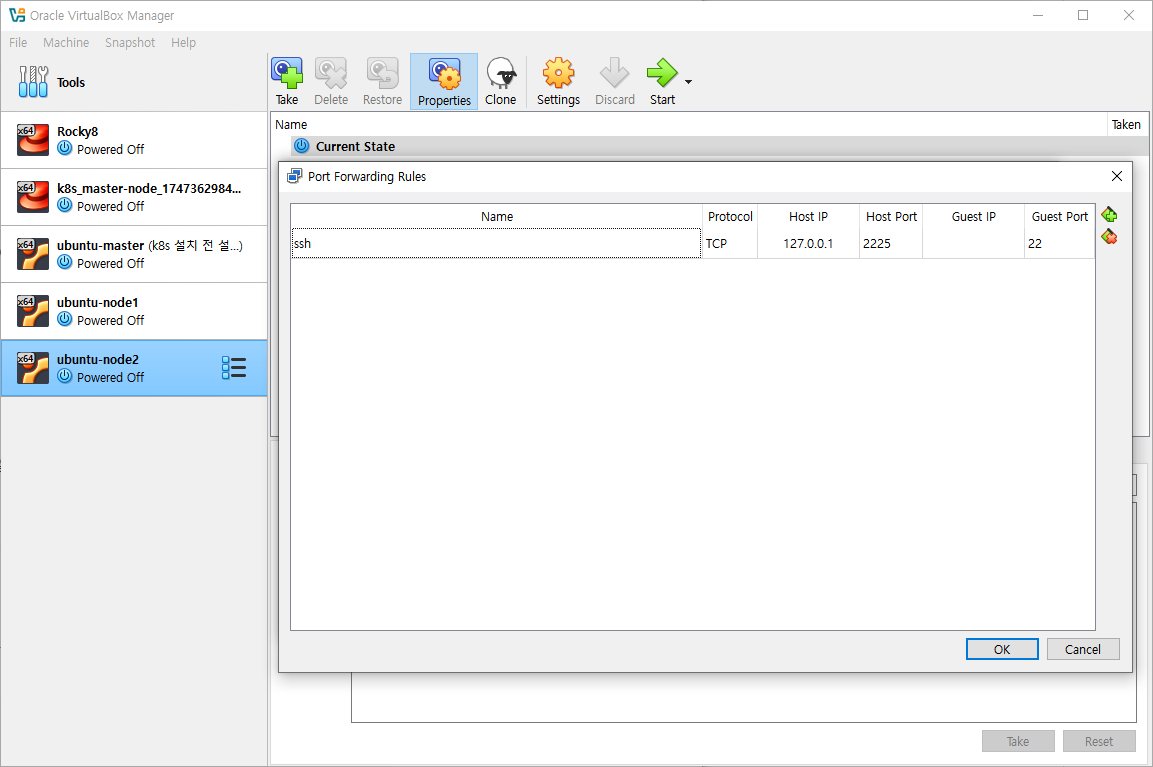This screenshot has height=767, width=1153.
Task: Add a new port forwarding rule
Action: 1109,215
